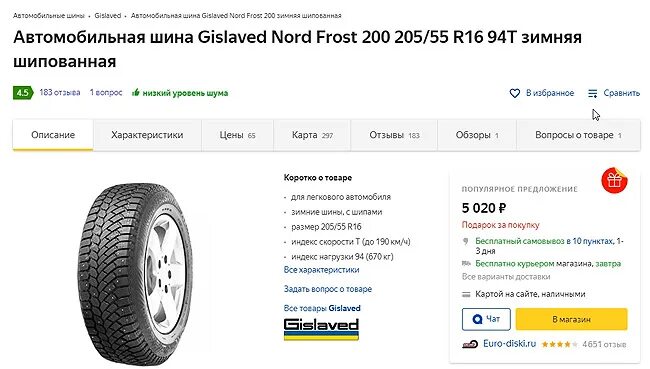Viewport: 650px width, 369px height.
Task: Select the Карта tab
Action: click(312, 135)
